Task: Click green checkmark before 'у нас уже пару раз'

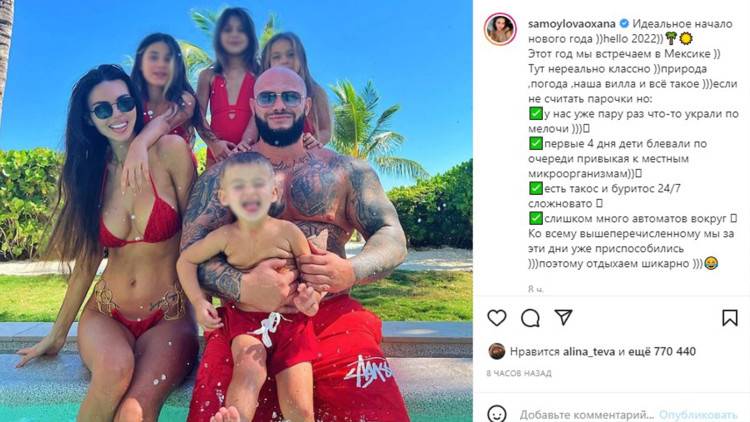Action: (x=535, y=114)
